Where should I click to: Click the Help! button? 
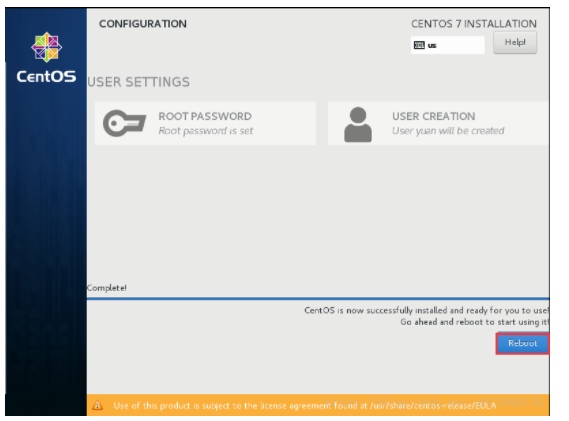[515, 42]
